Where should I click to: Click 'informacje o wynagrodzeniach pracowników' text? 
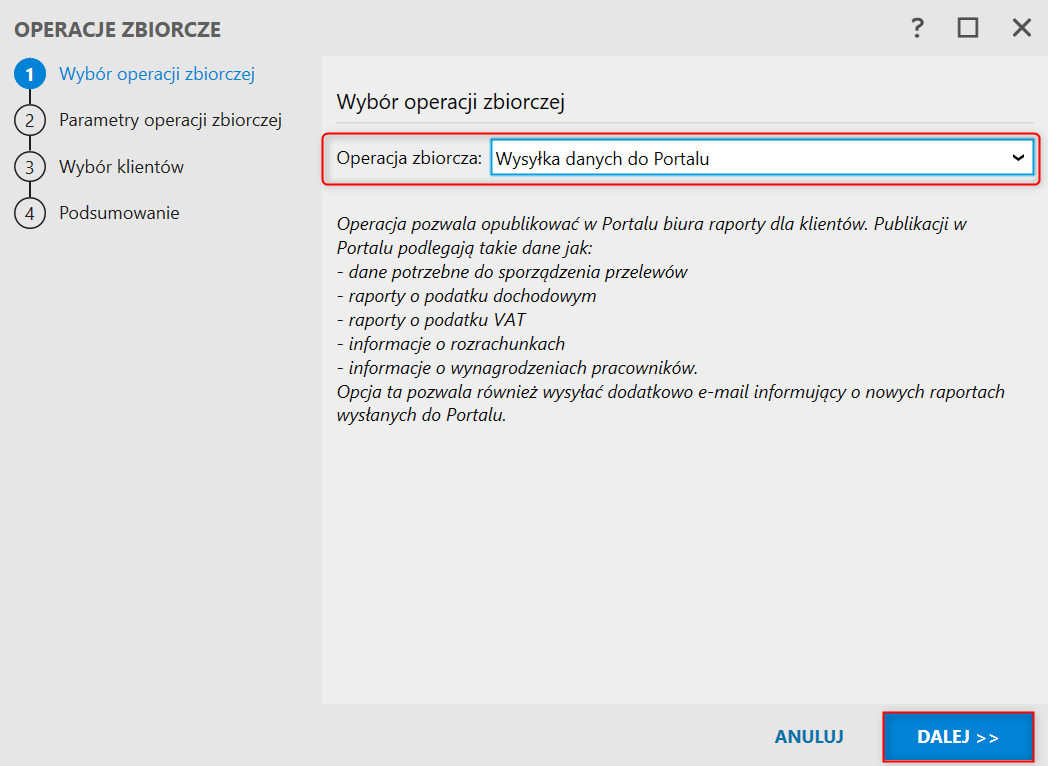523,368
